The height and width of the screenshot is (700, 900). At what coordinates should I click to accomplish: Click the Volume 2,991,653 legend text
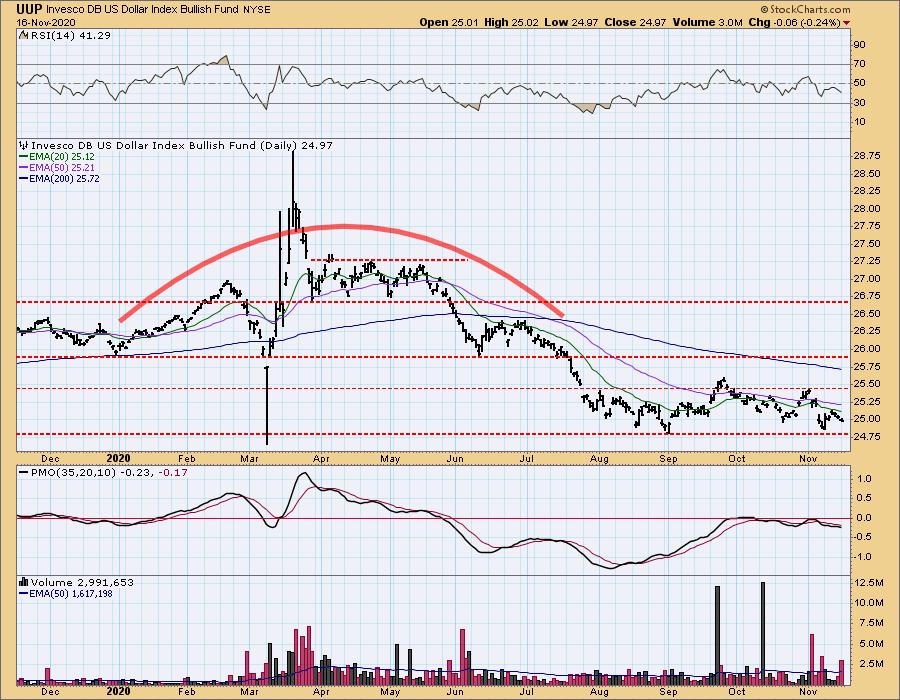tap(82, 582)
